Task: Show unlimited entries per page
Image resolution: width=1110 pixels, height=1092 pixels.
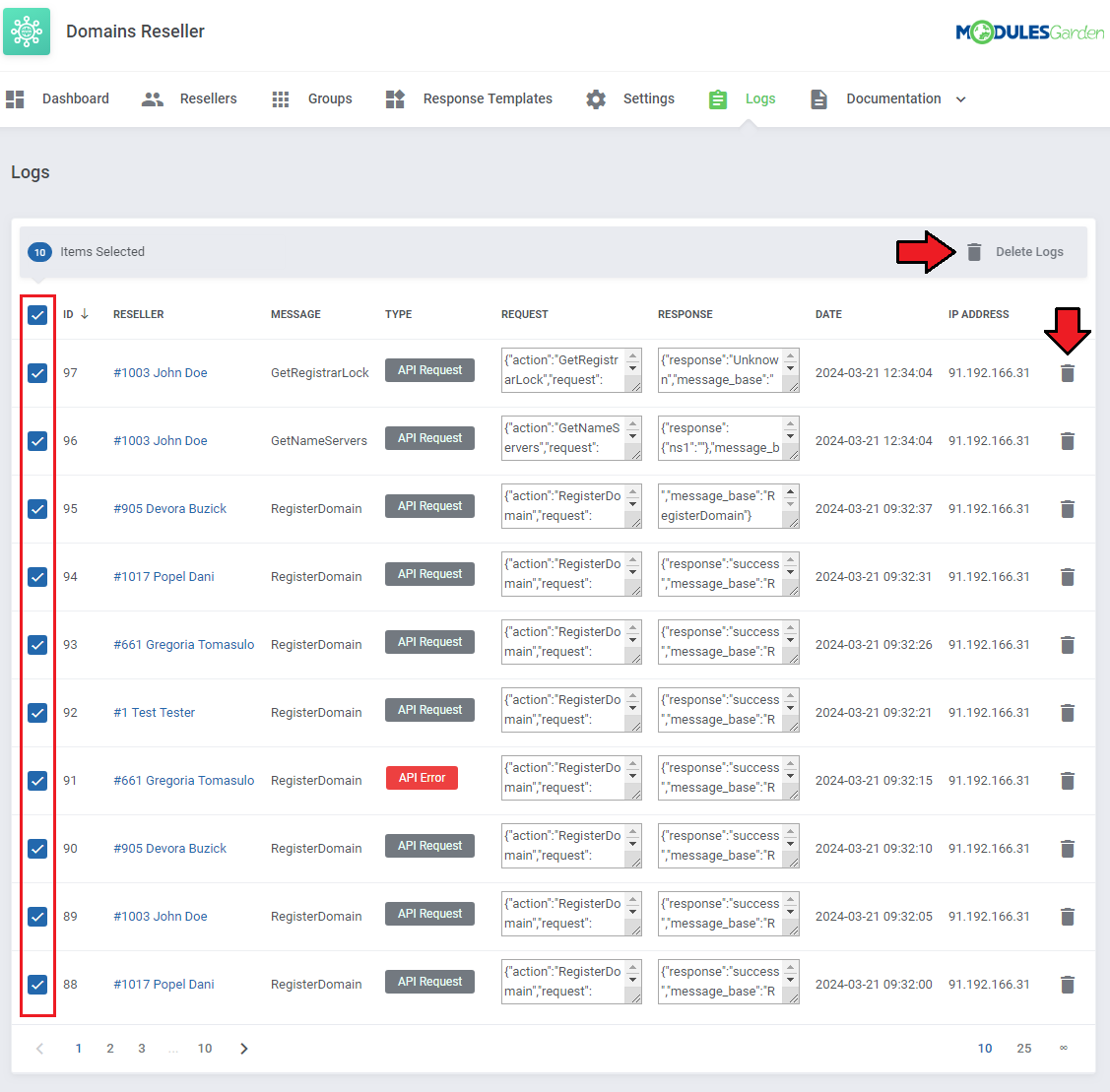Action: click(x=1064, y=1048)
